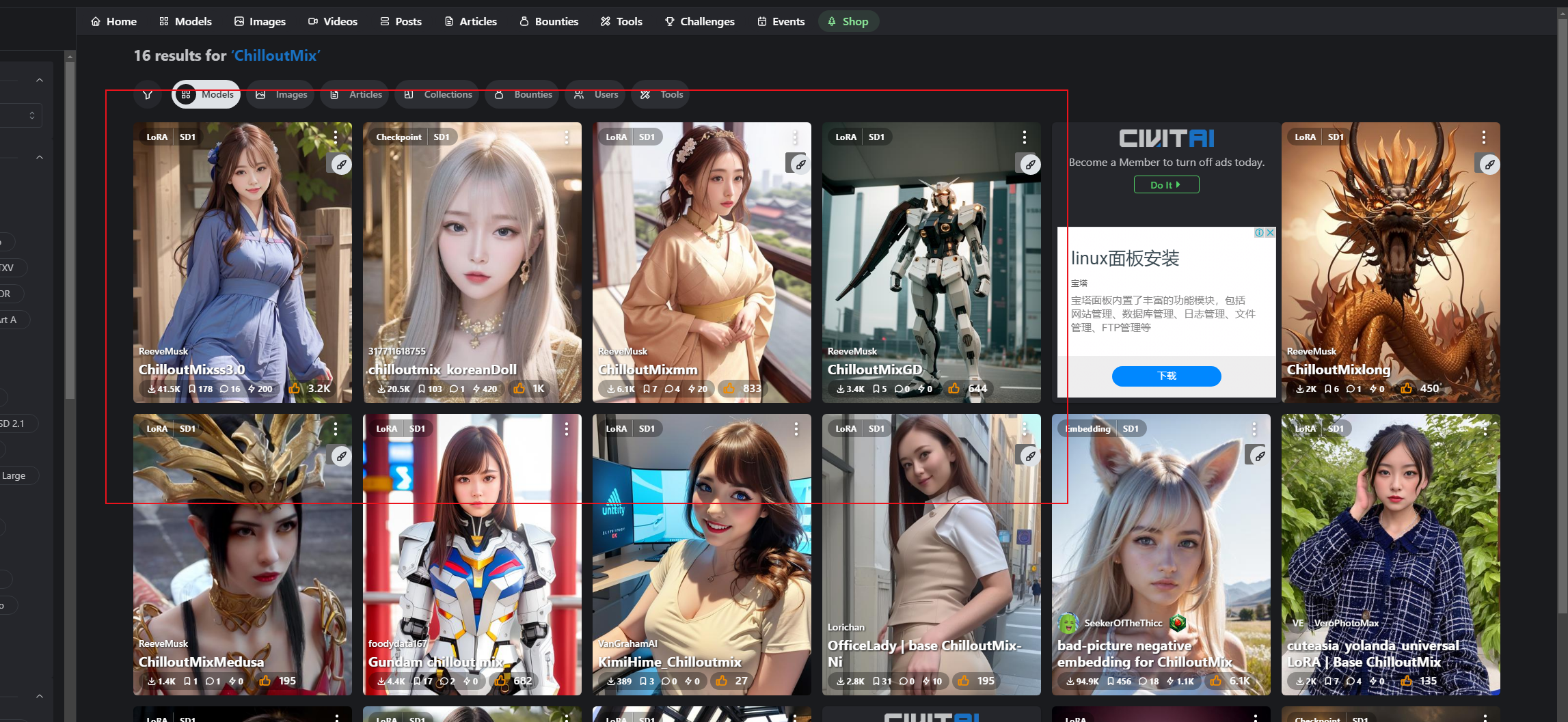Click thumbs-up 1K on chilloutmix_koreanDoll
This screenshot has width=1568, height=722.
[530, 388]
